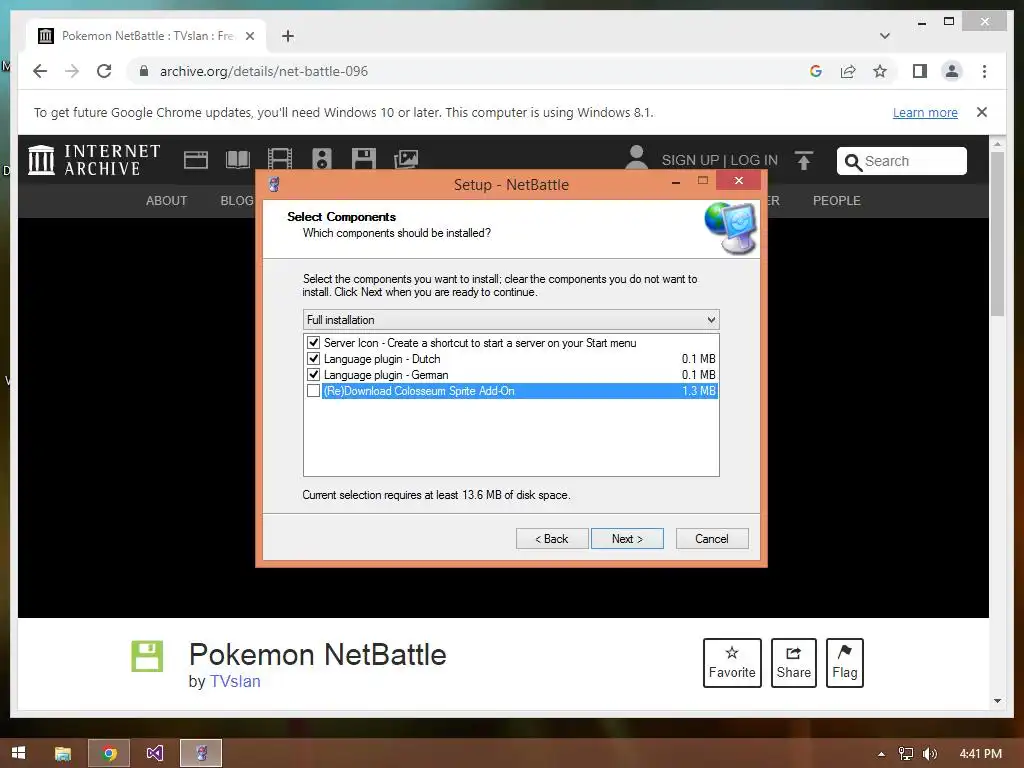Click in the Archive Search field

pyautogui.click(x=901, y=161)
